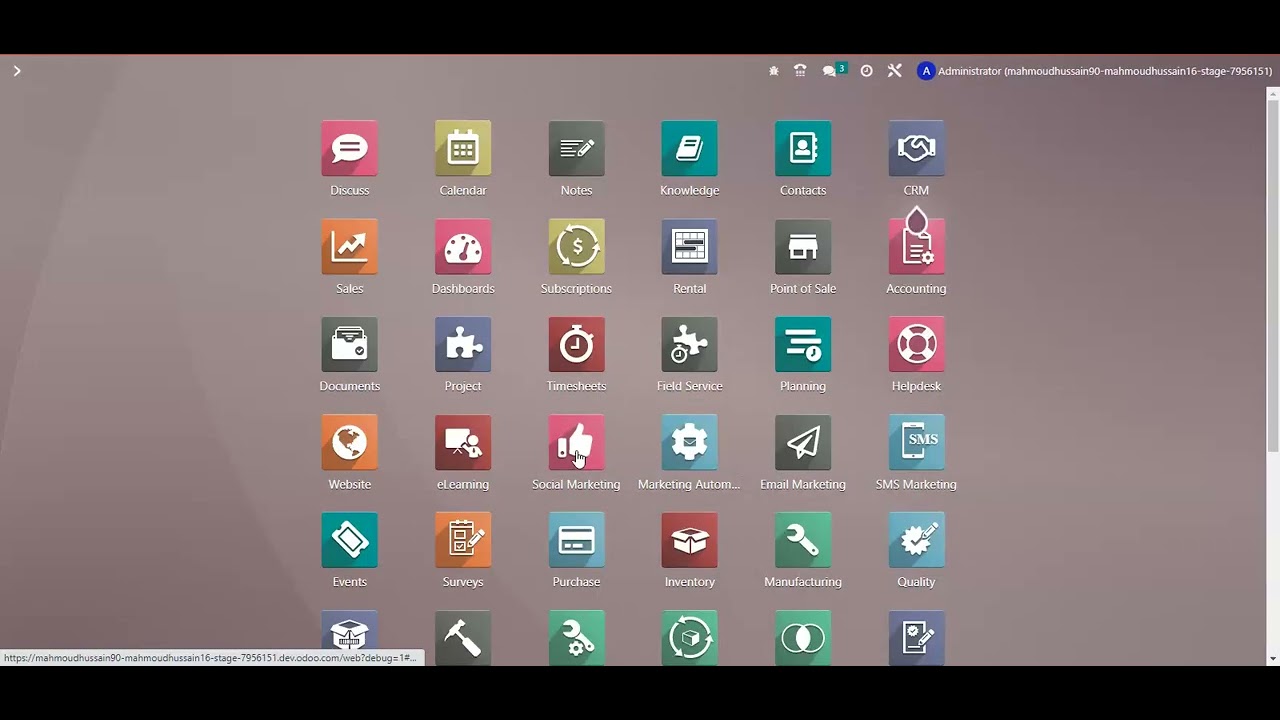The width and height of the screenshot is (1280, 720).
Task: Open the document-with-pen app in bottom row
Action: pyautogui.click(x=916, y=638)
